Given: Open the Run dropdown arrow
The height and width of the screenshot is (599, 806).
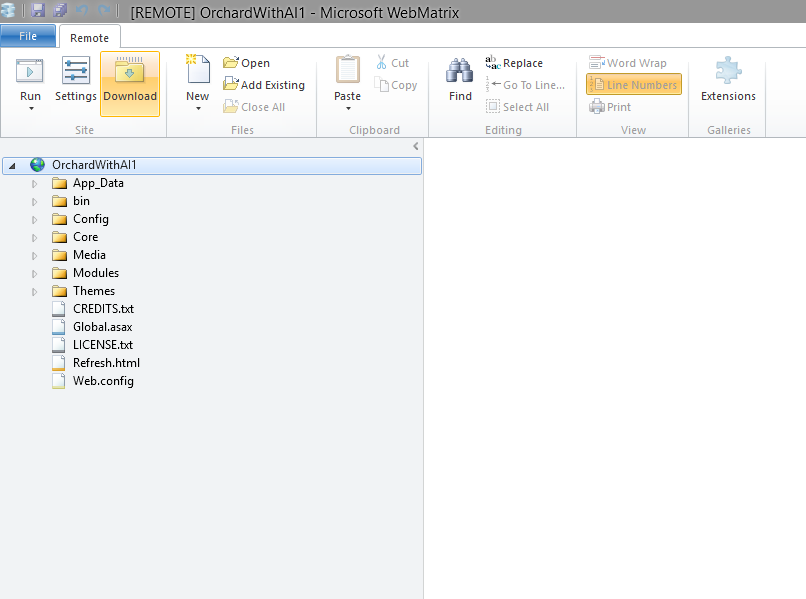Looking at the screenshot, I should coord(31,108).
